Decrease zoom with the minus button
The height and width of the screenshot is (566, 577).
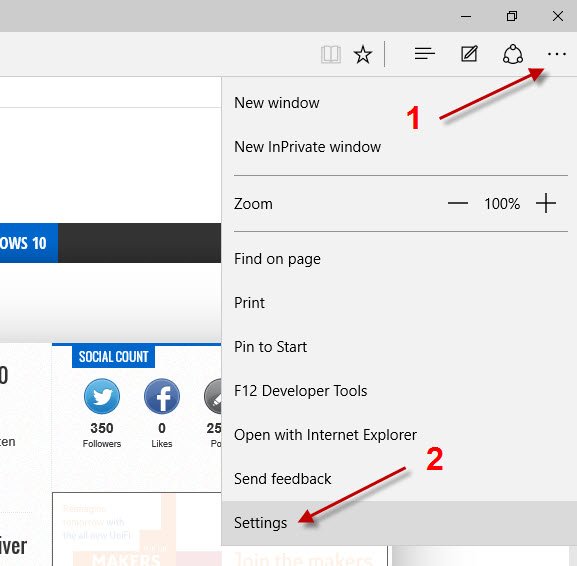click(x=458, y=203)
